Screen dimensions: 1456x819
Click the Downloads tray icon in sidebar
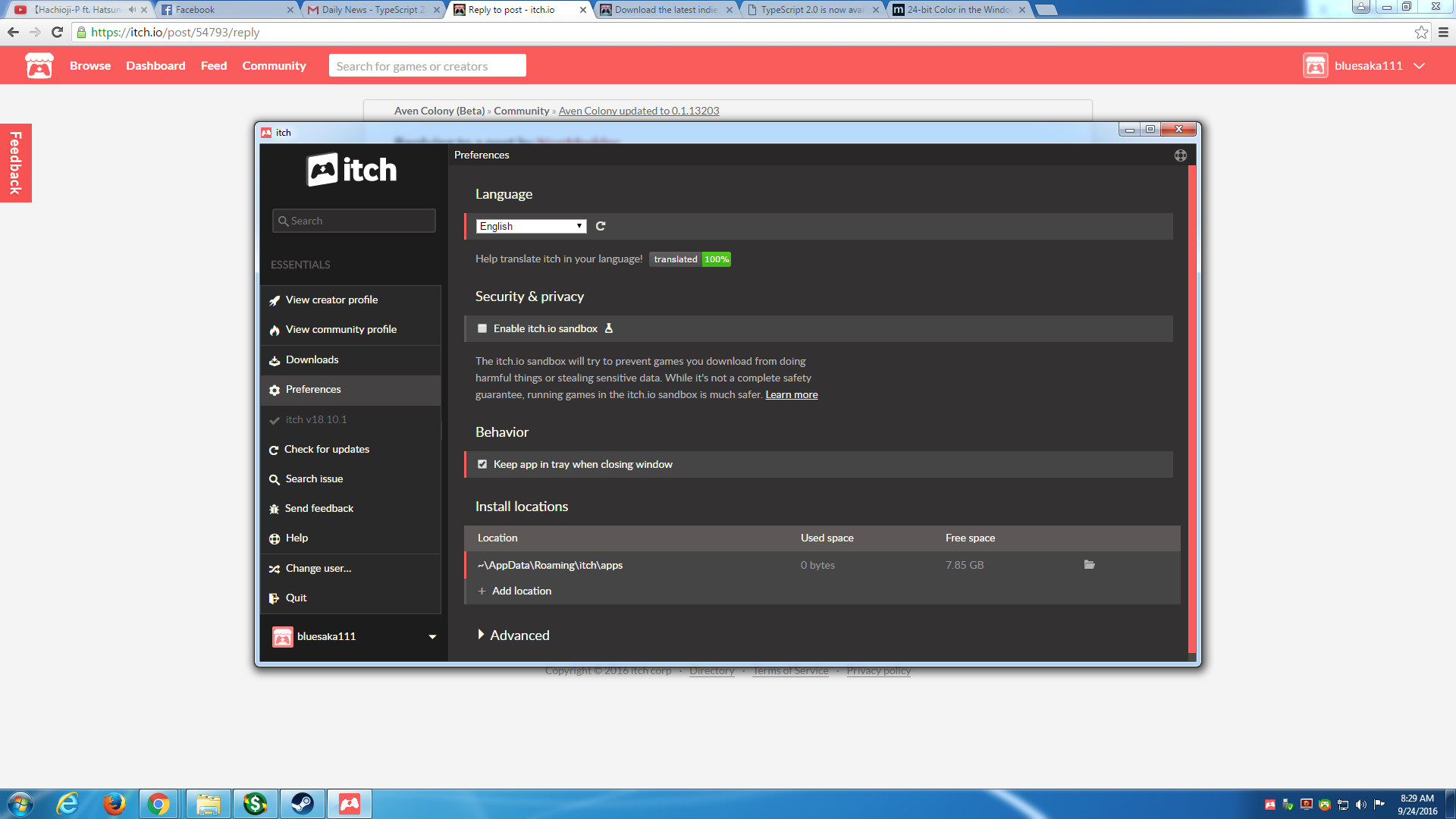pos(275,360)
